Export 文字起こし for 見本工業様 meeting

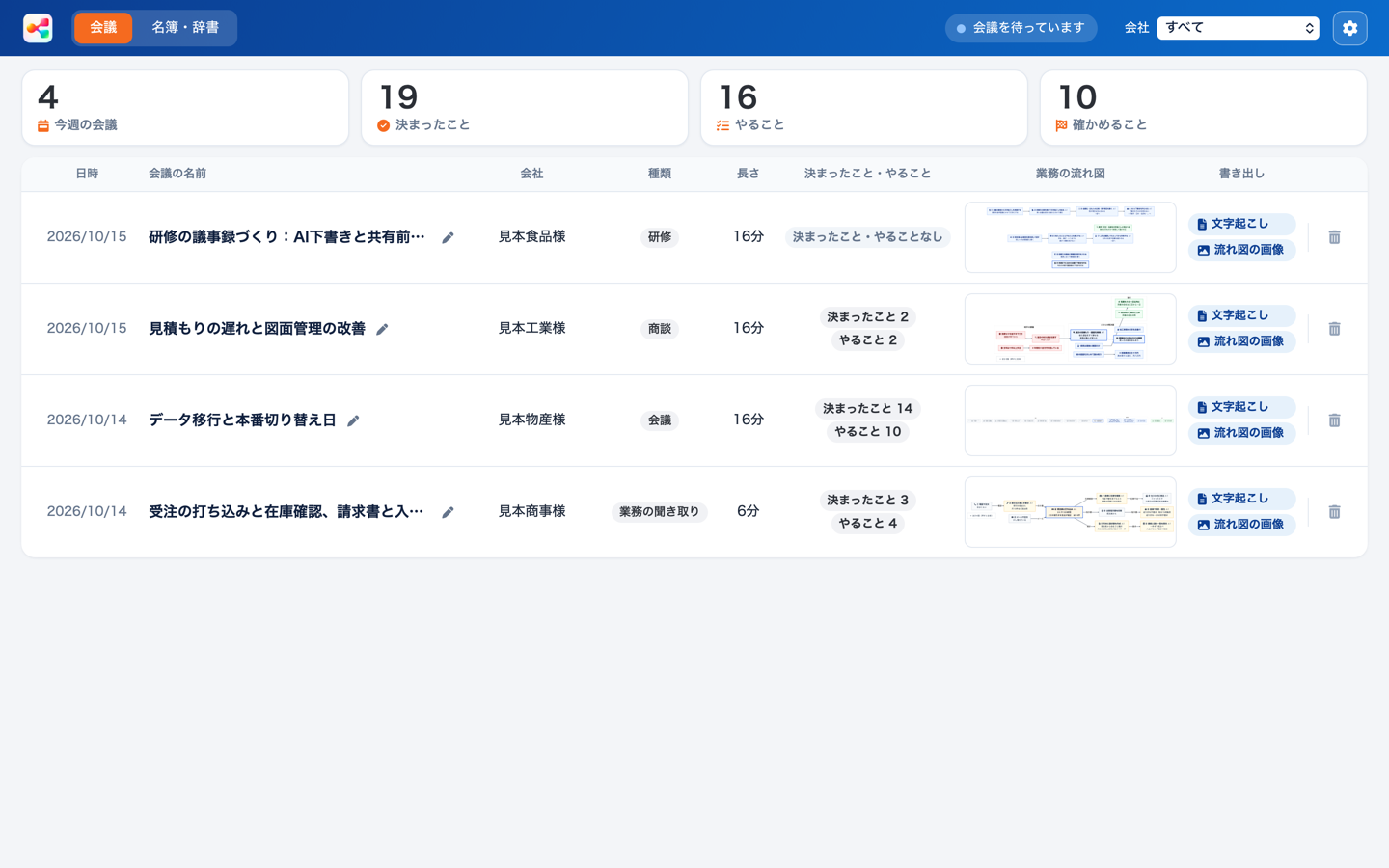1241,315
